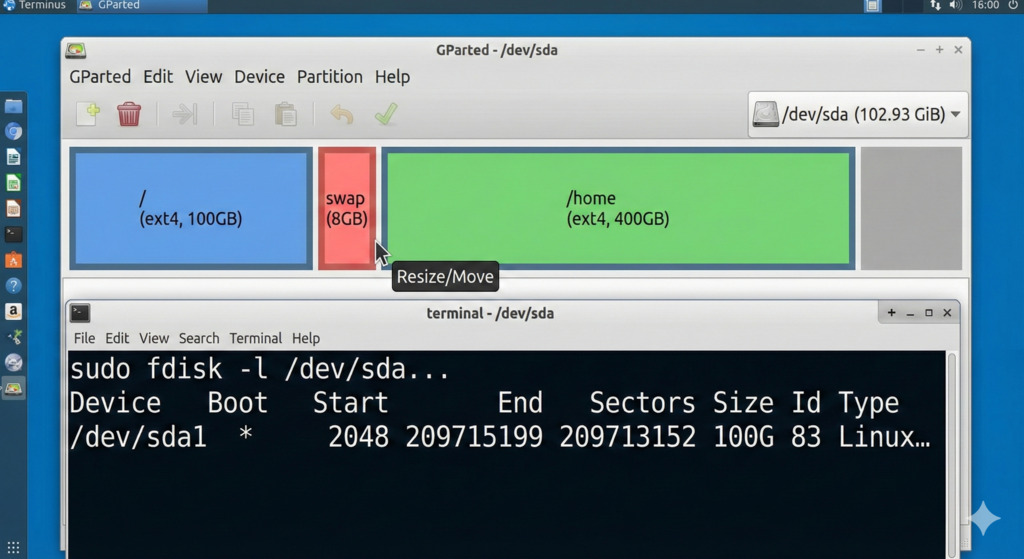Screen dimensions: 1024x559
Task: Open the terminal Search menu
Action: 199,338
